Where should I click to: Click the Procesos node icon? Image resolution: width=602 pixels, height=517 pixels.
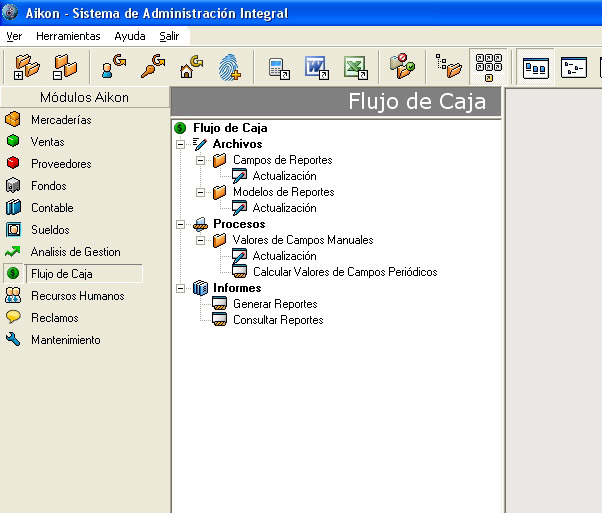pyautogui.click(x=200, y=224)
